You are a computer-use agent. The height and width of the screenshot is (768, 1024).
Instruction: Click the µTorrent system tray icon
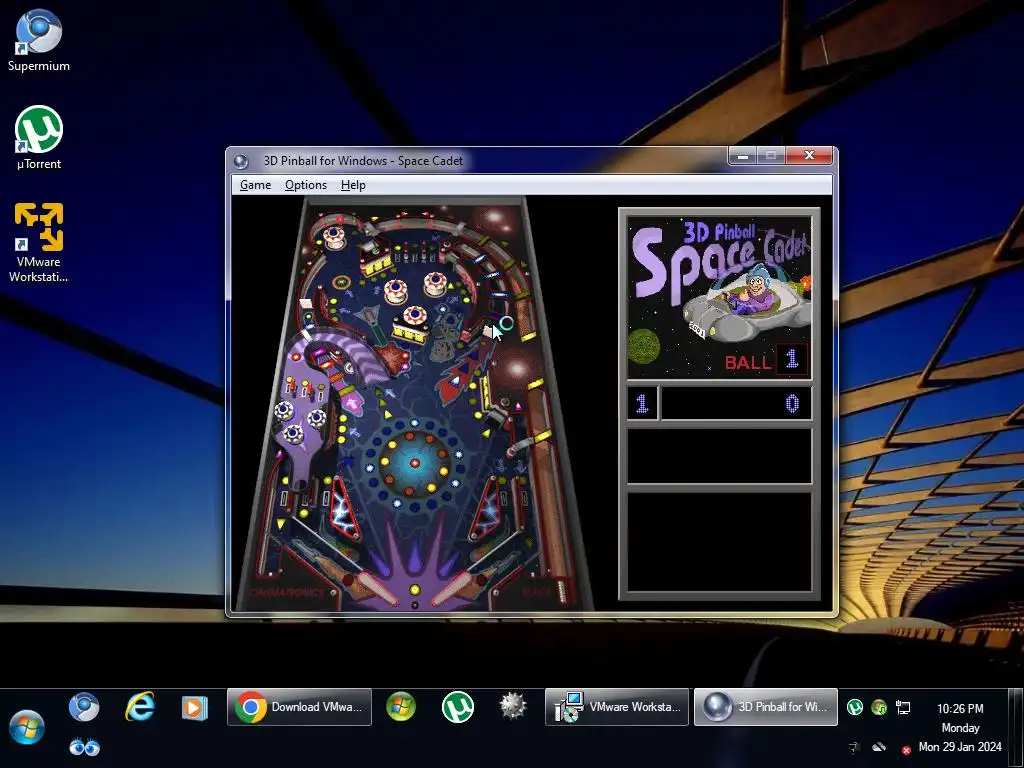[x=855, y=707]
